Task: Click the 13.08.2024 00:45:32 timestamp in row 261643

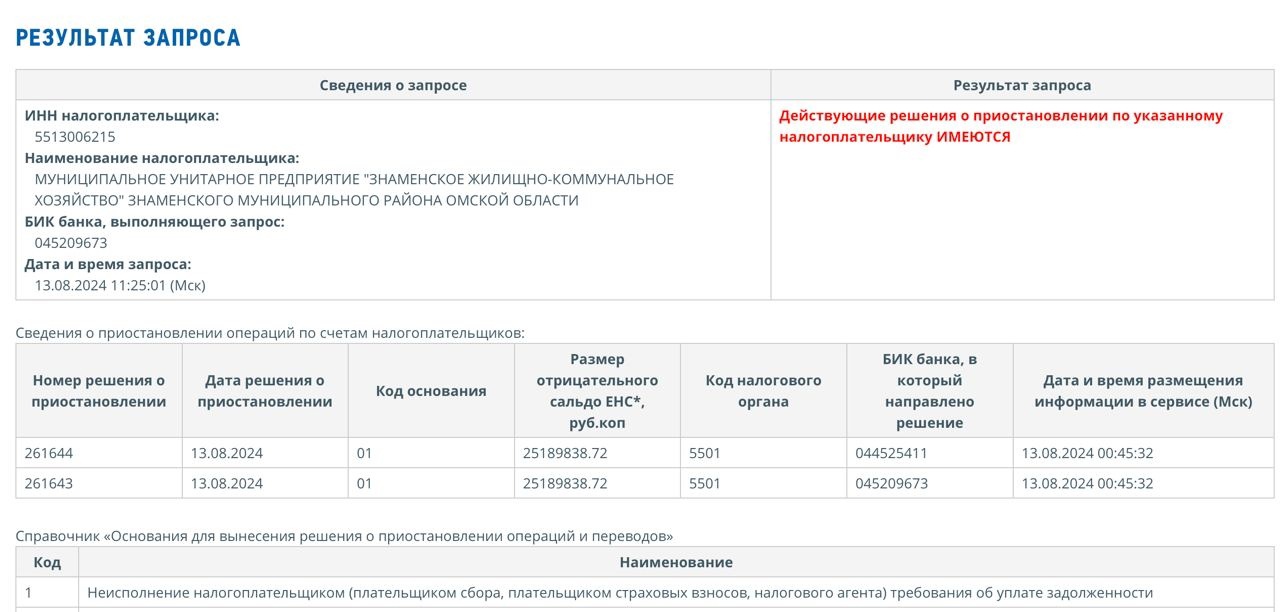Action: (x=1087, y=483)
